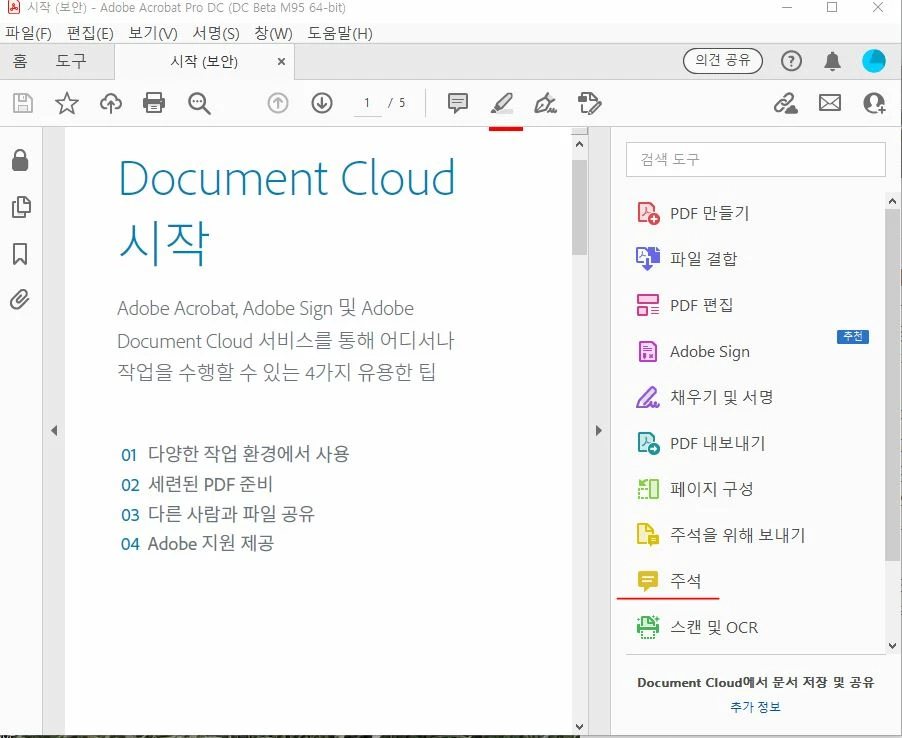Click tools pane scrollbar down arrow
Screen dimensions: 902x738
click(x=892, y=646)
